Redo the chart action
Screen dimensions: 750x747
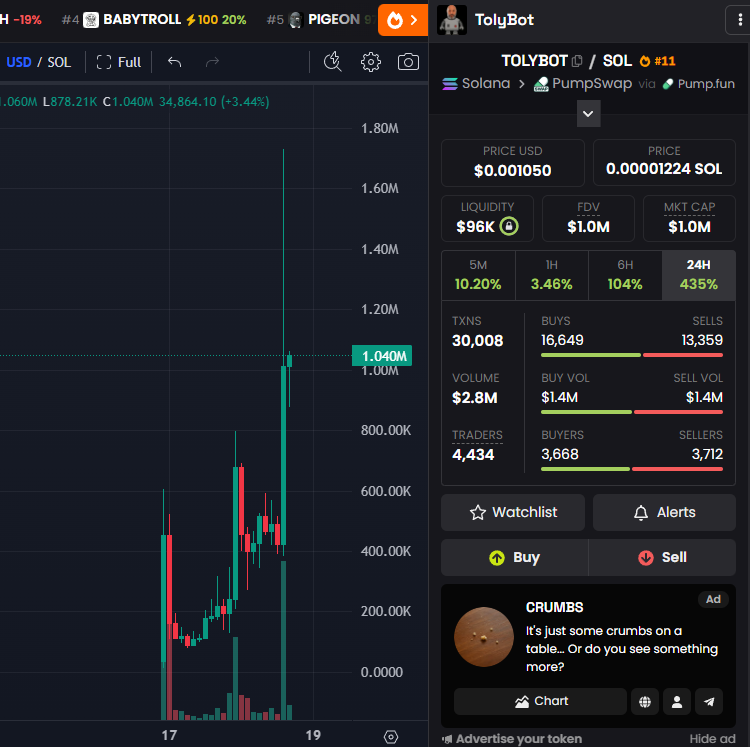coord(212,62)
